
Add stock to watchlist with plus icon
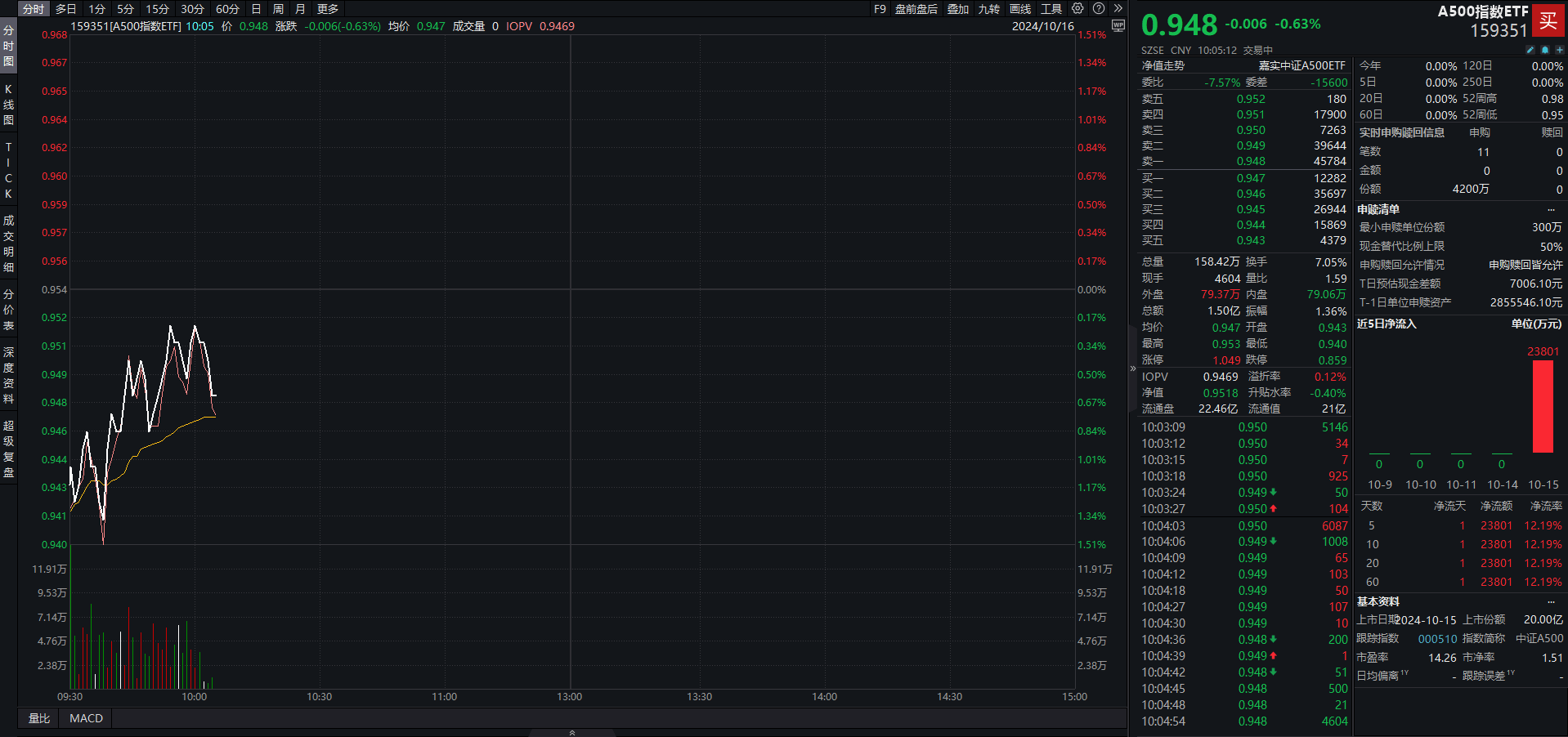[x=1559, y=50]
